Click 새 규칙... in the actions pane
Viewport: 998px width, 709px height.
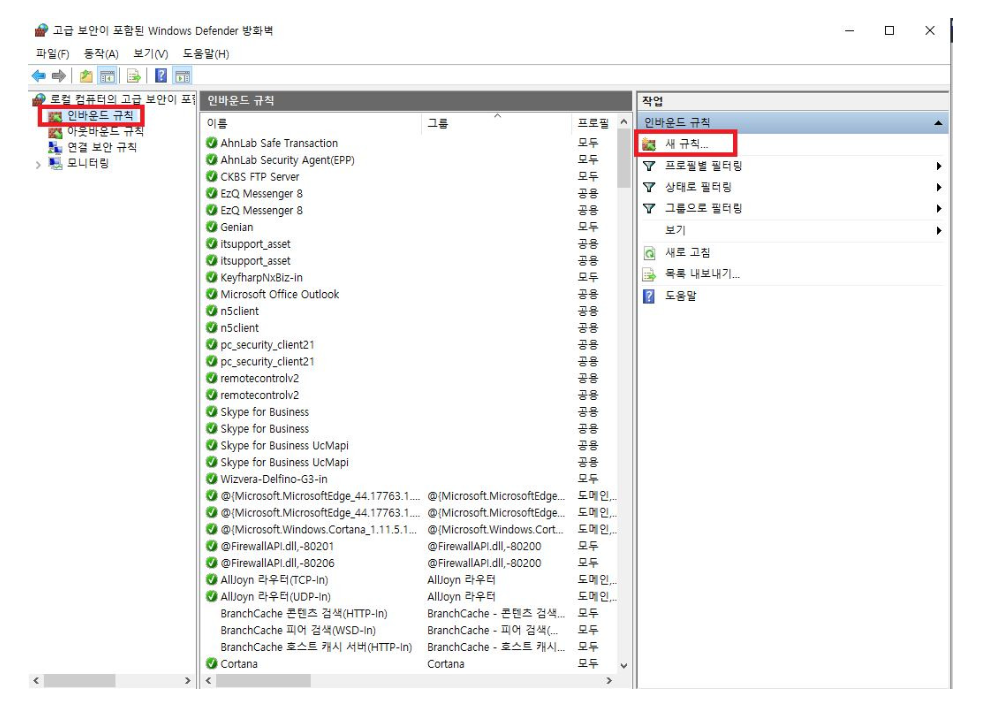tap(686, 144)
